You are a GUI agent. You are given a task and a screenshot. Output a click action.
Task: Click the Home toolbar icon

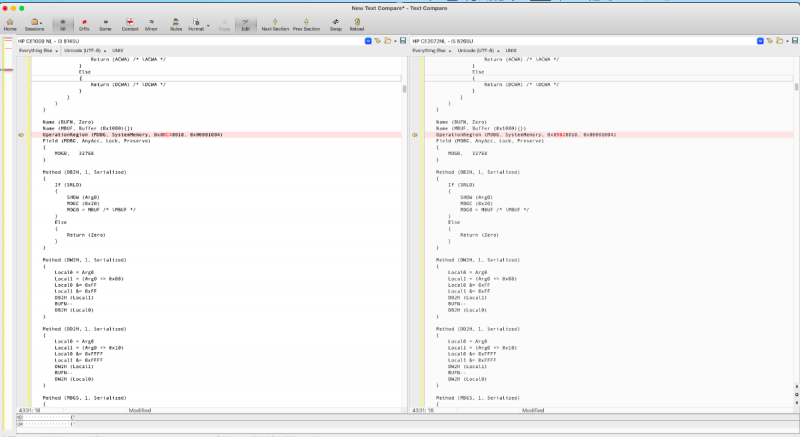tap(10, 24)
